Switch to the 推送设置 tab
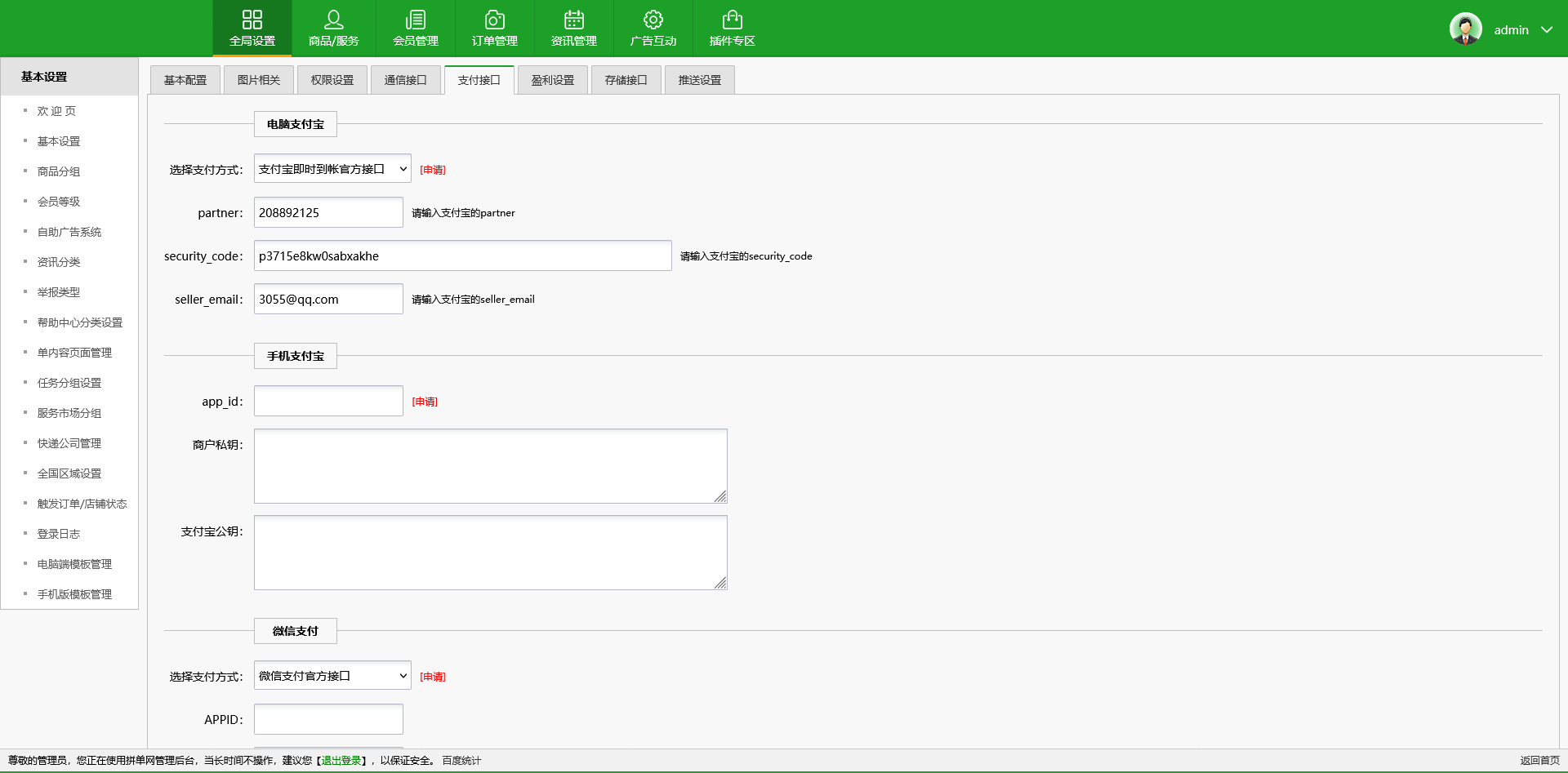This screenshot has height=773, width=1568. coord(700,80)
